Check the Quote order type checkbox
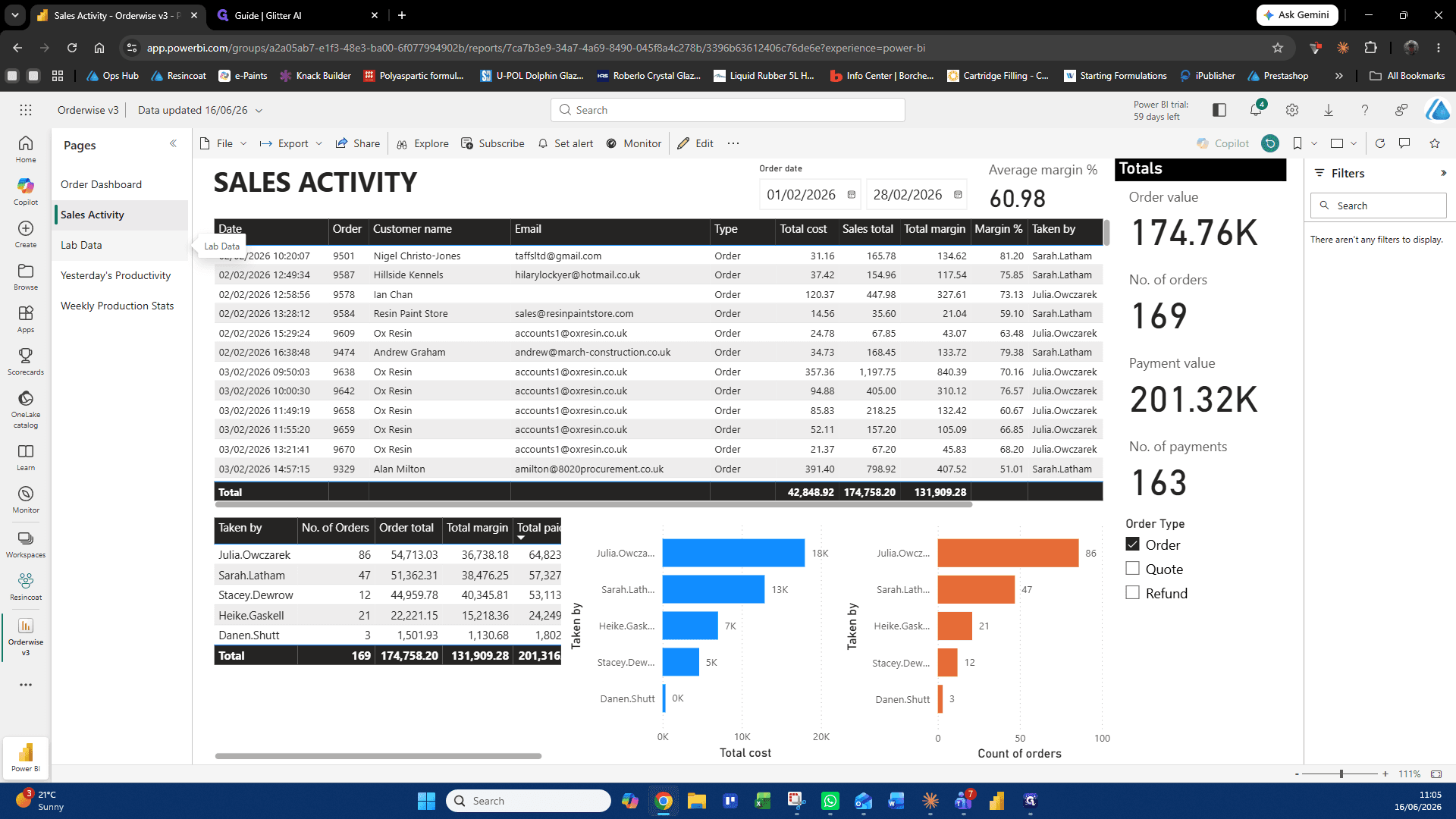 [1133, 568]
